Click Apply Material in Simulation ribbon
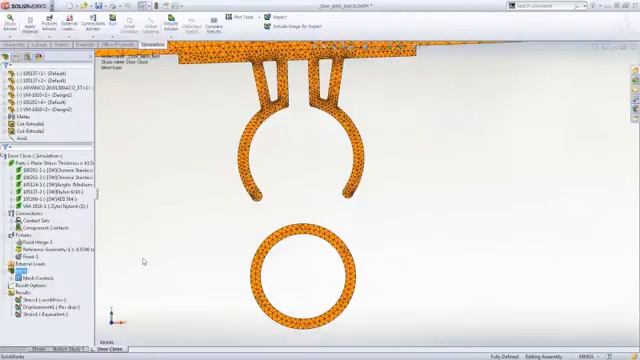Screen dimensions: 640x360 pos(30,24)
